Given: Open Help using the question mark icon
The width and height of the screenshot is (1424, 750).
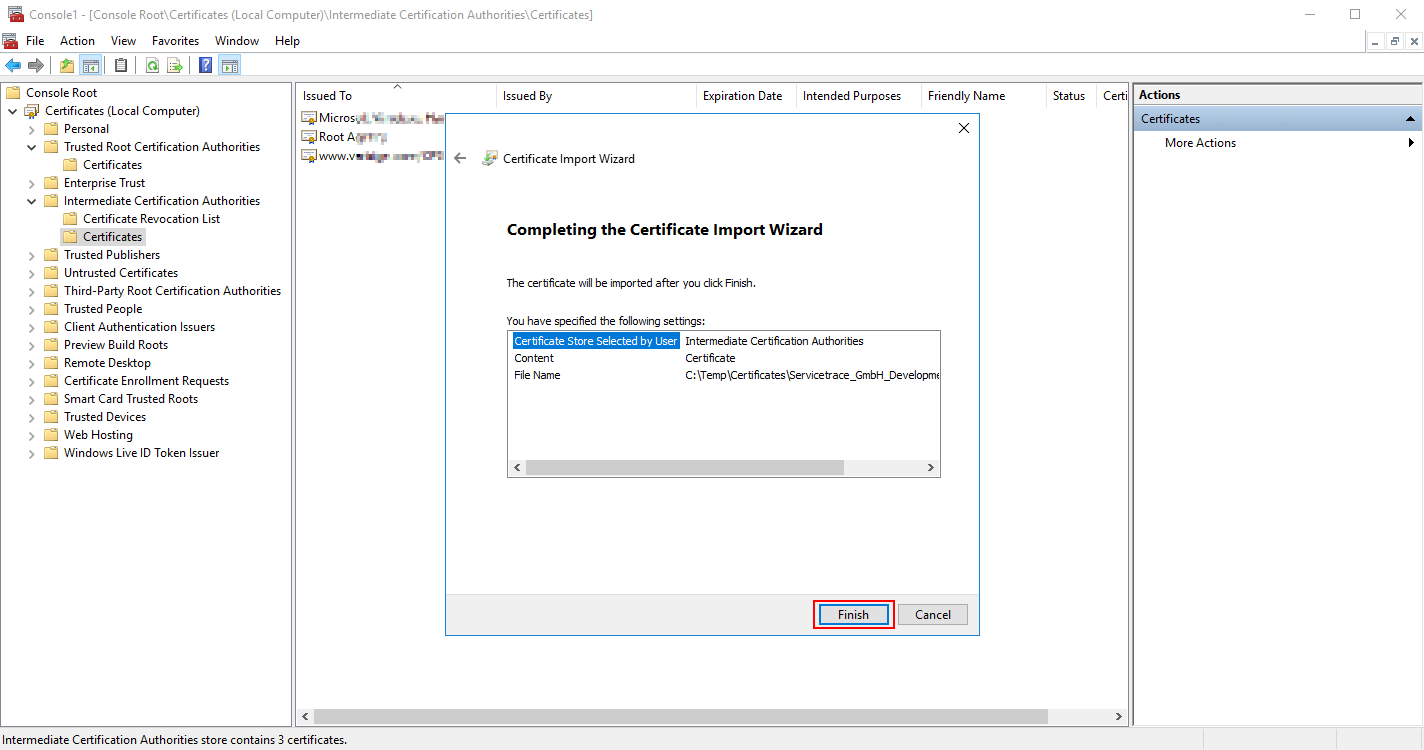Looking at the screenshot, I should 205,65.
